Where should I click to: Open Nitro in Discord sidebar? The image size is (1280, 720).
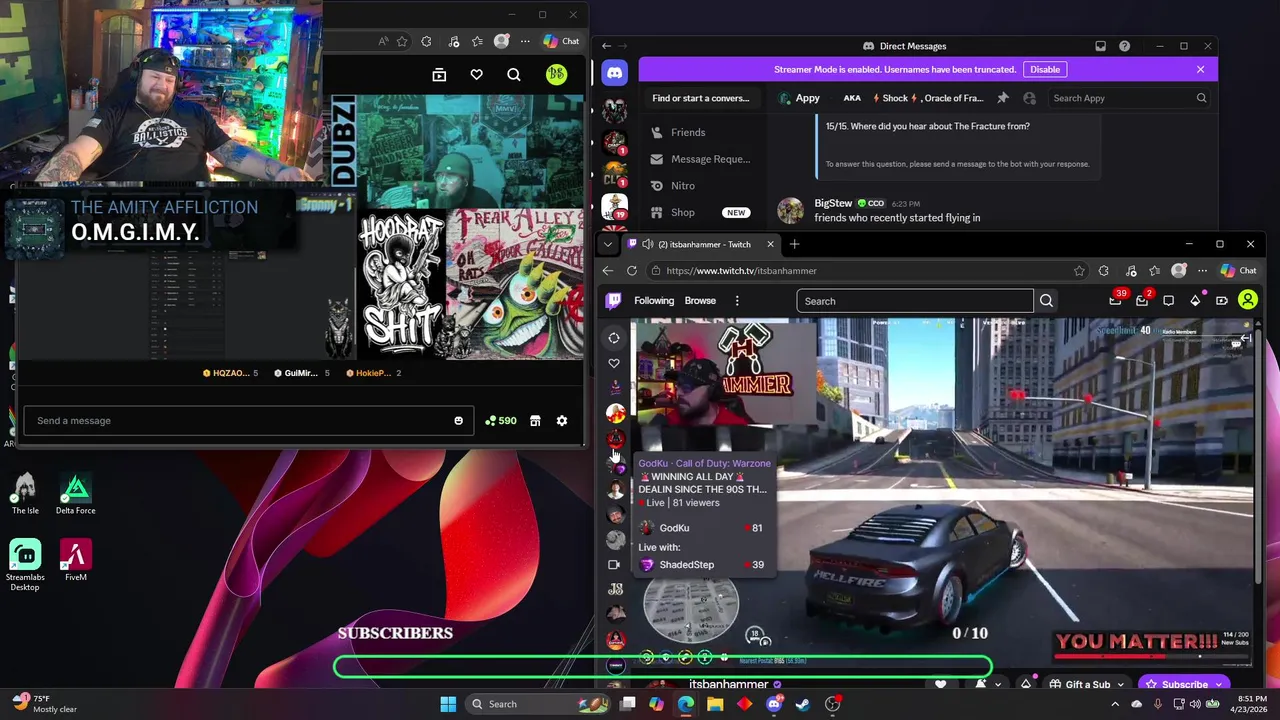[x=702, y=186]
